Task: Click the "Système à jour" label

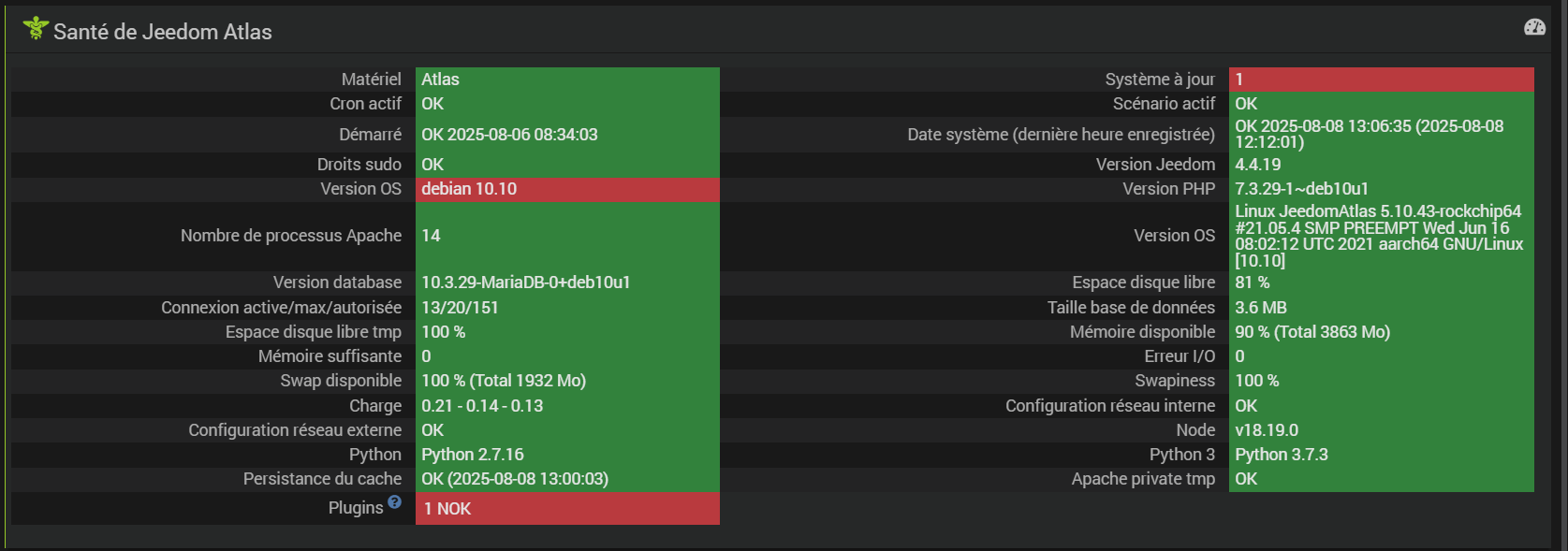Action: tap(1160, 80)
